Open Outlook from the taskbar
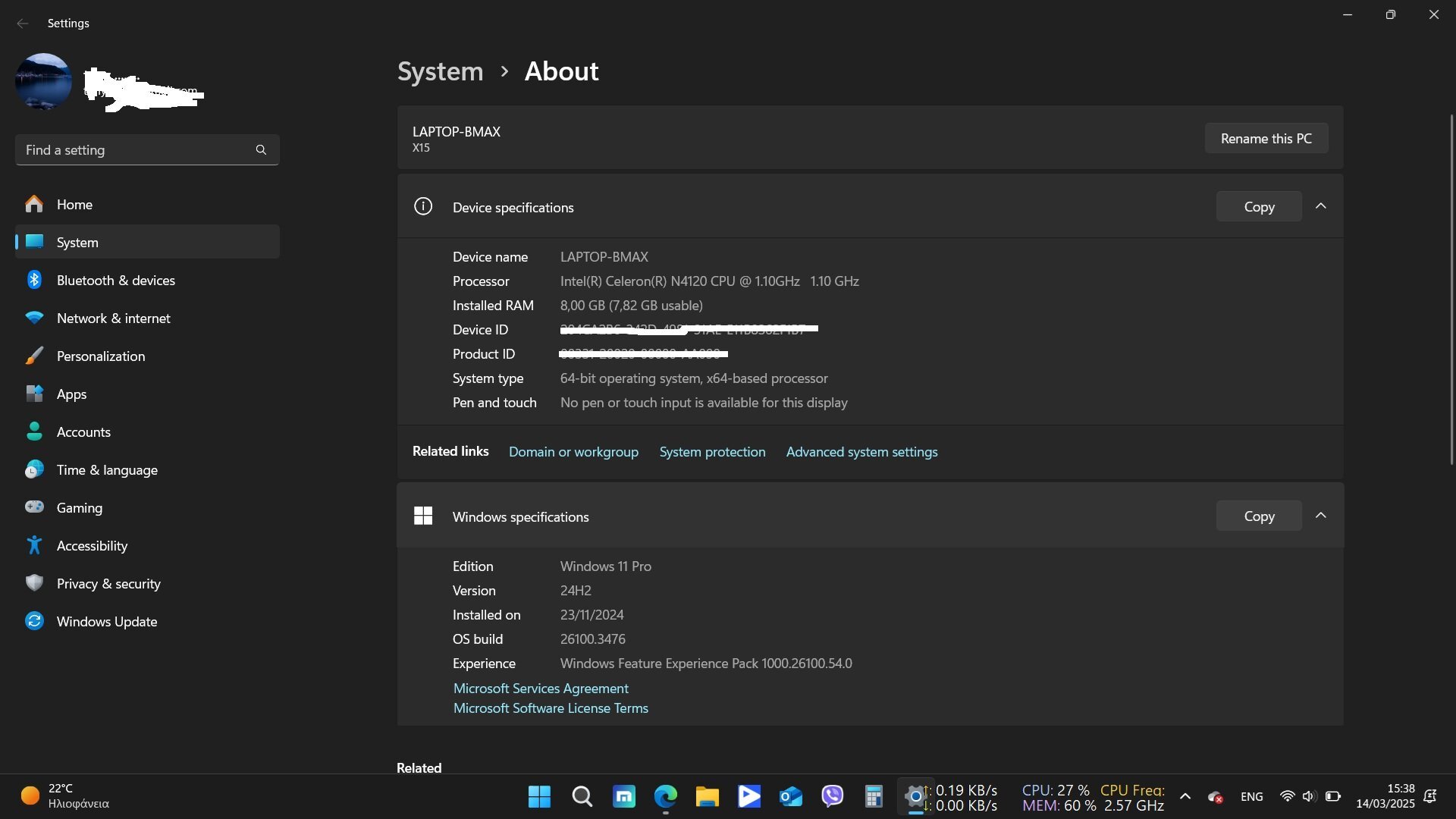Viewport: 1456px width, 819px height. coord(790,796)
